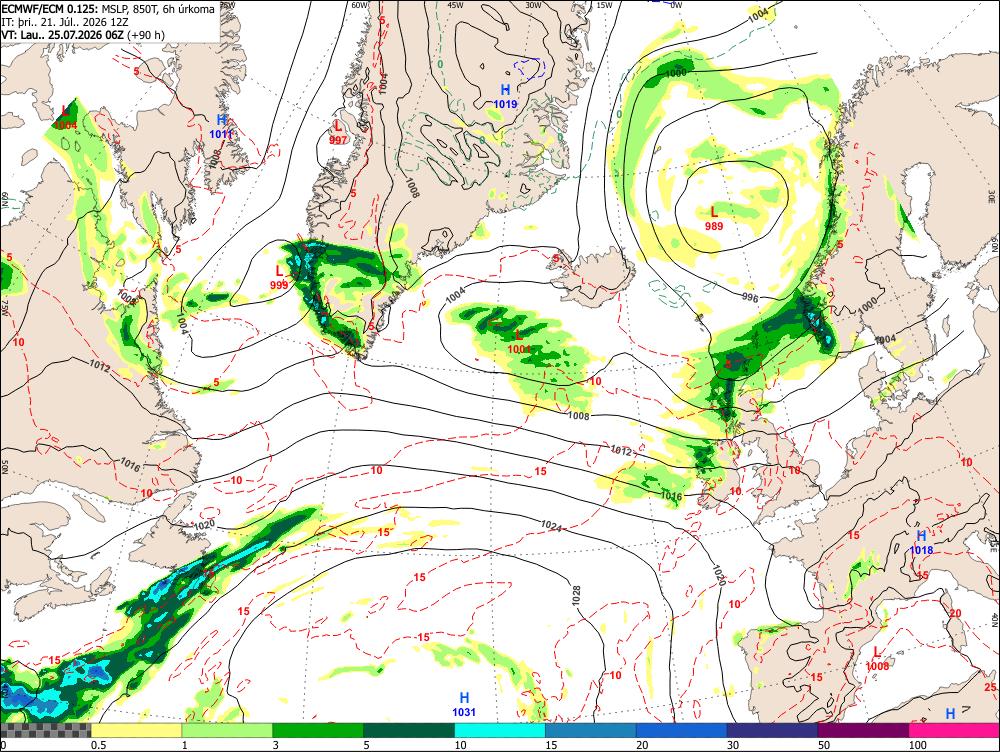This screenshot has height=752, width=1000.
Task: Click the high pressure label 'H 1018'
Action: 921,542
